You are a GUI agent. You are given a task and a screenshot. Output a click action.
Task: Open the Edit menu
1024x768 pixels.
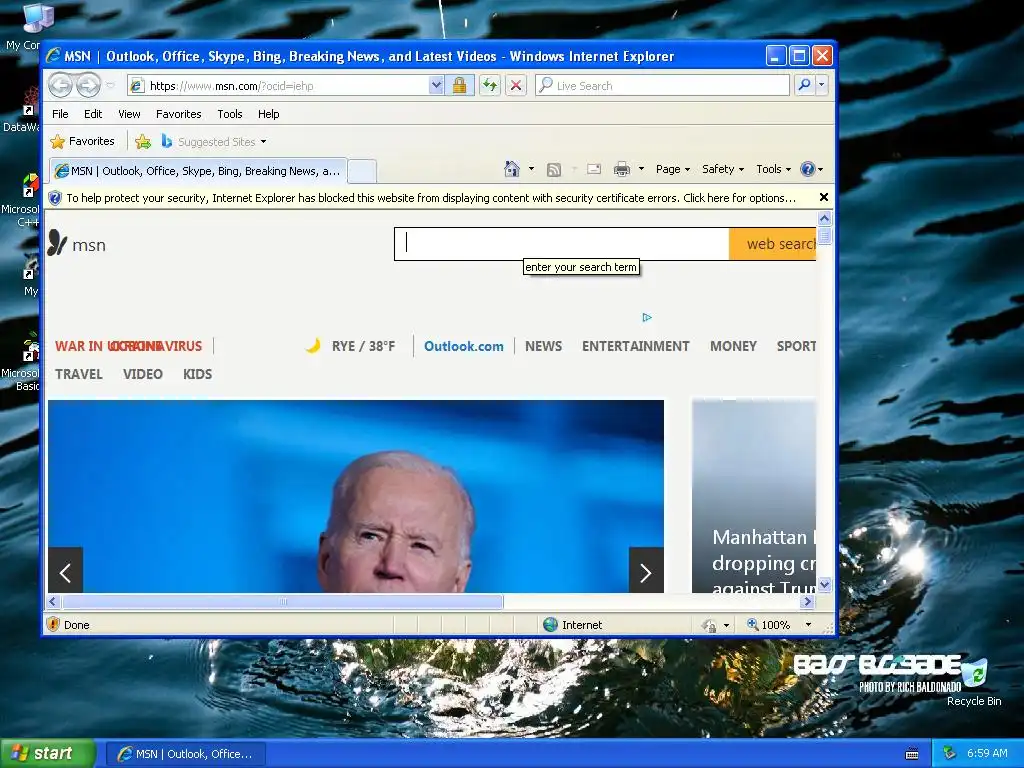point(93,114)
